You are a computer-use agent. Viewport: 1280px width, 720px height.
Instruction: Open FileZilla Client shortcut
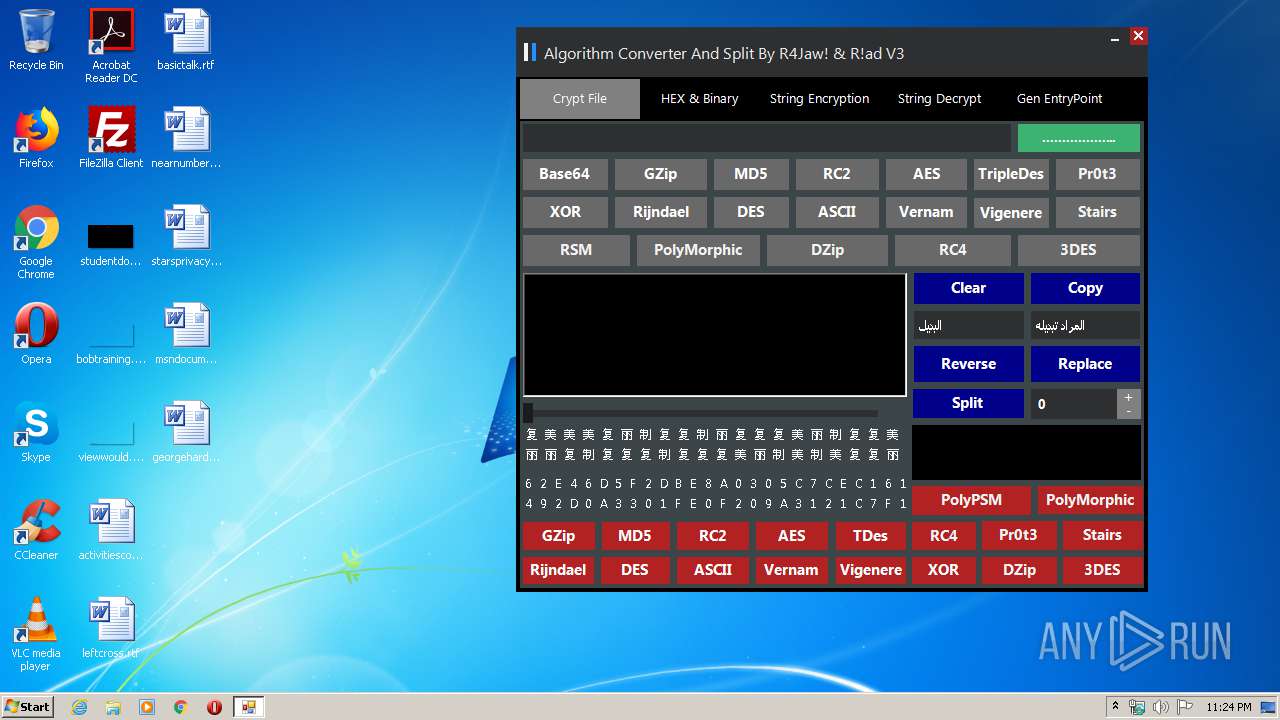tap(111, 138)
